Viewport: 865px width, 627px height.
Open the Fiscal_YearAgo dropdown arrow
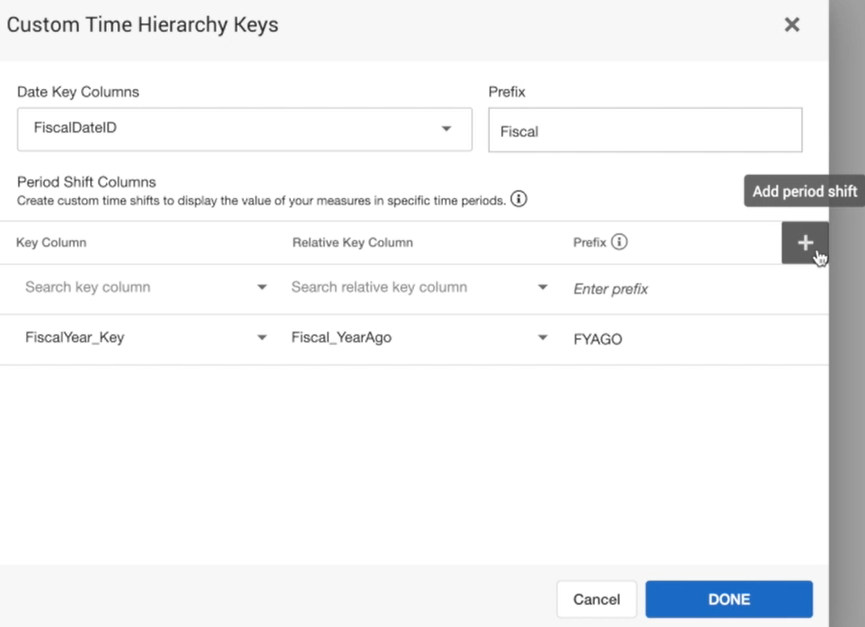[543, 338]
